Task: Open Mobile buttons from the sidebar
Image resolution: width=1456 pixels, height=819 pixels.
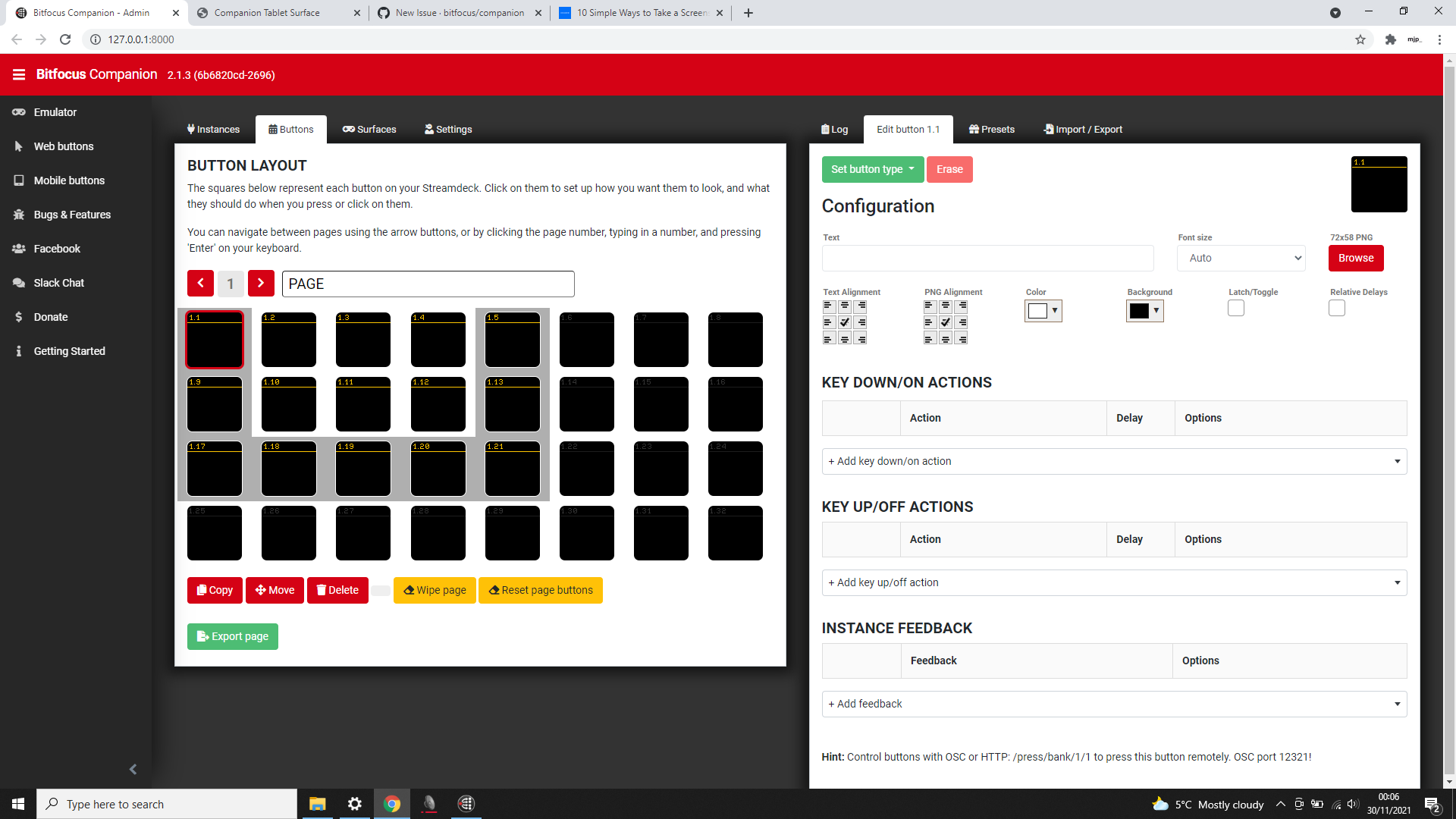Action: 69,180
